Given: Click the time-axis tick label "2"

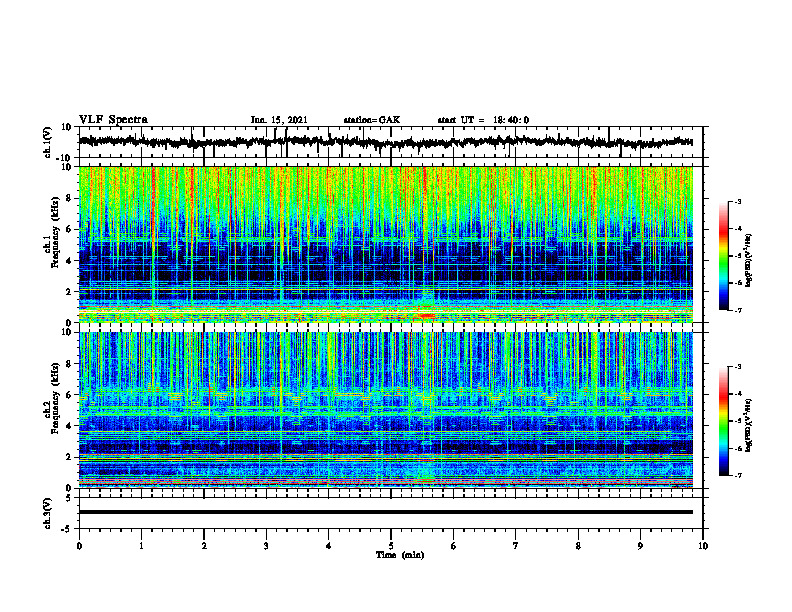Looking at the screenshot, I should 204,546.
